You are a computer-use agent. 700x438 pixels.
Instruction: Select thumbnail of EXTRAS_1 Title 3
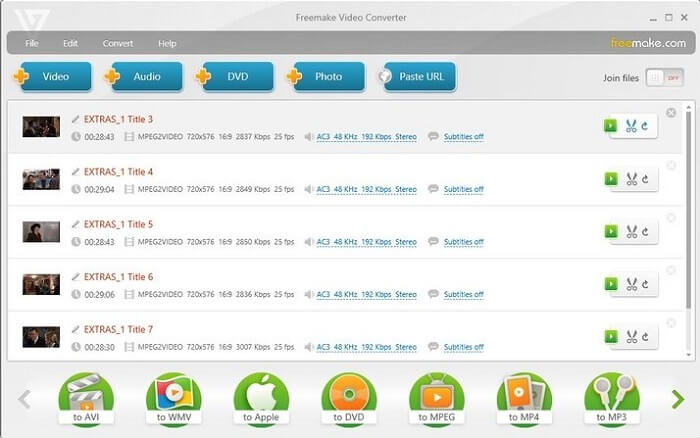click(x=41, y=127)
